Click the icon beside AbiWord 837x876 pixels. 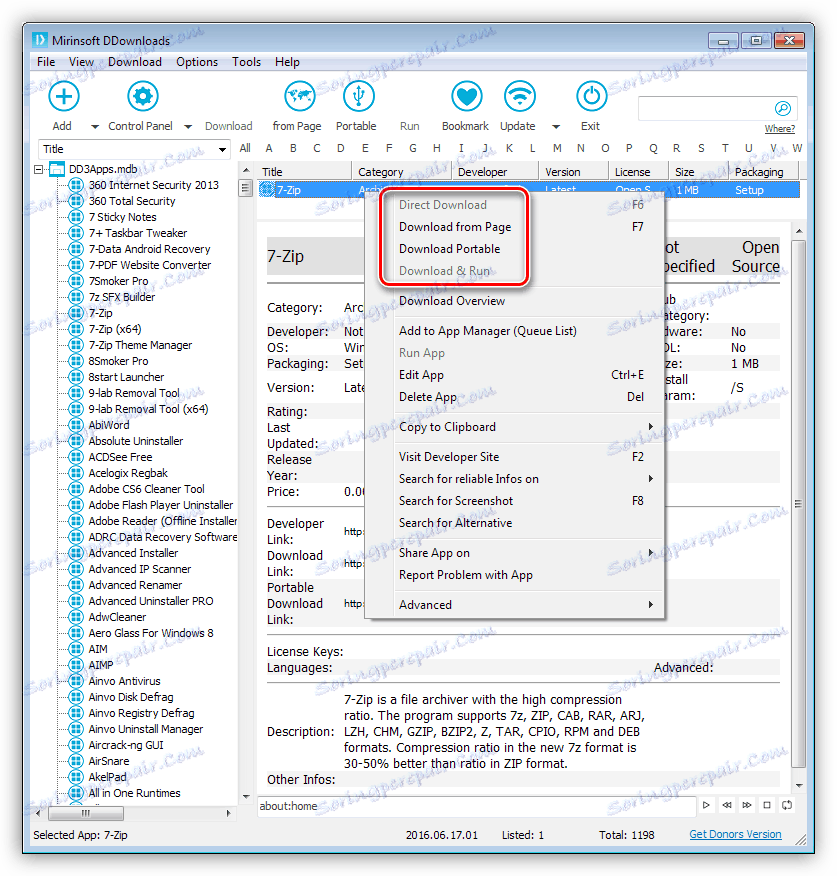[76, 425]
